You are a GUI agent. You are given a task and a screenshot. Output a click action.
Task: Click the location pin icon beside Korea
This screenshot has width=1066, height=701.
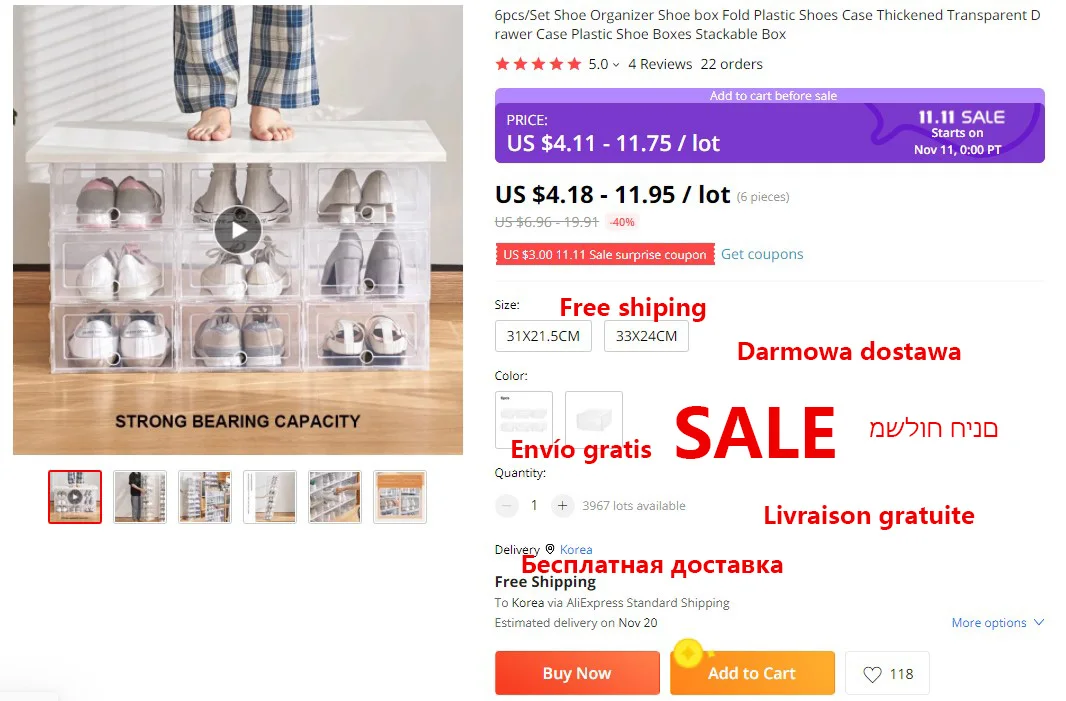pyautogui.click(x=550, y=549)
